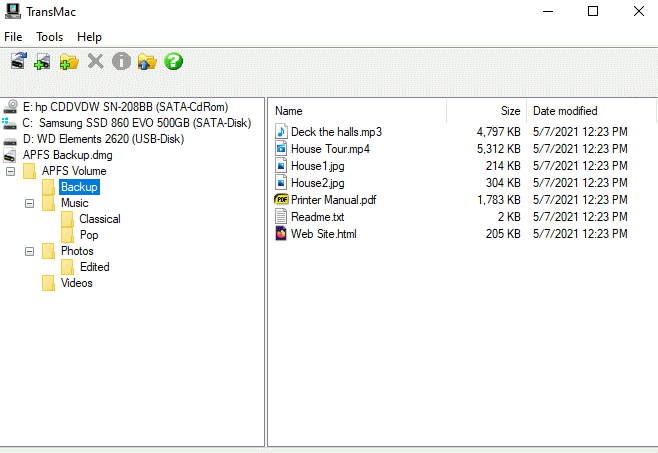Screen dimensions: 658x453
Task: Click the new folder toolbar icon
Action: point(69,62)
